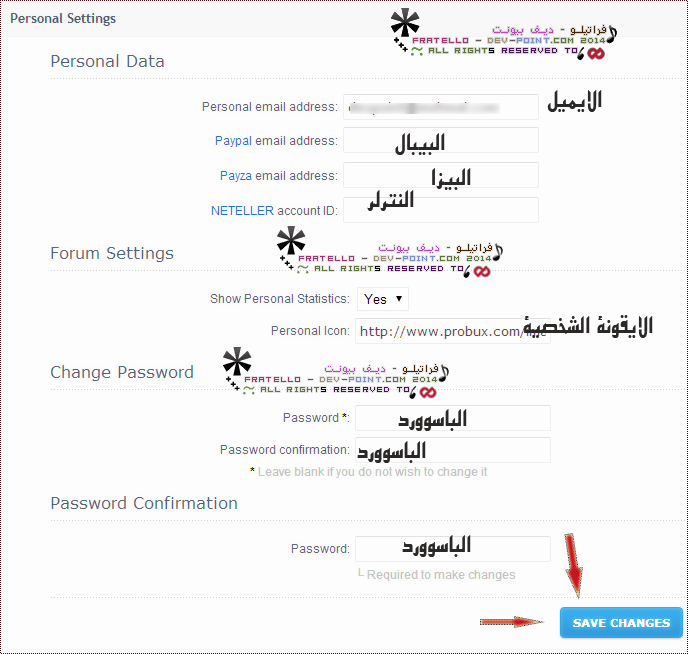
Task: Focus the new Password field under Change Password
Action: (x=452, y=418)
